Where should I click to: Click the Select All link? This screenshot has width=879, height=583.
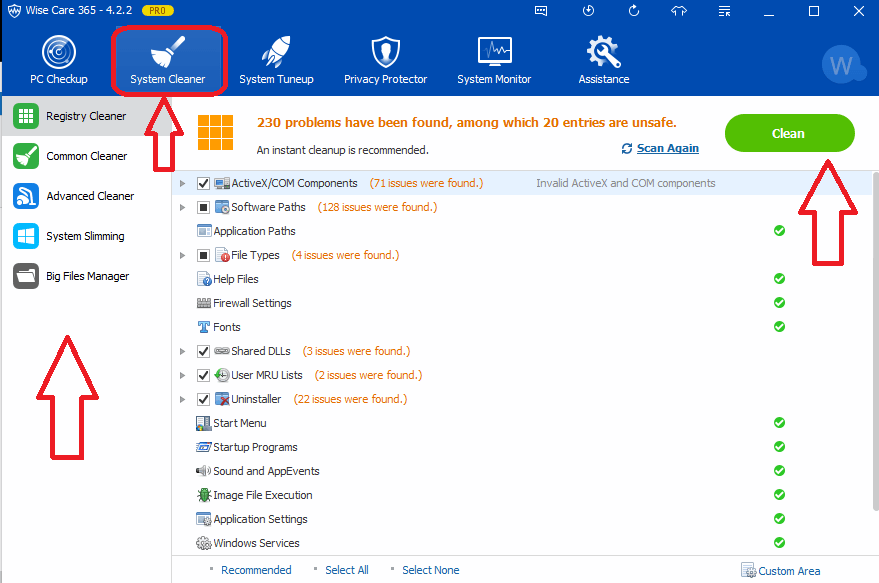click(x=347, y=570)
